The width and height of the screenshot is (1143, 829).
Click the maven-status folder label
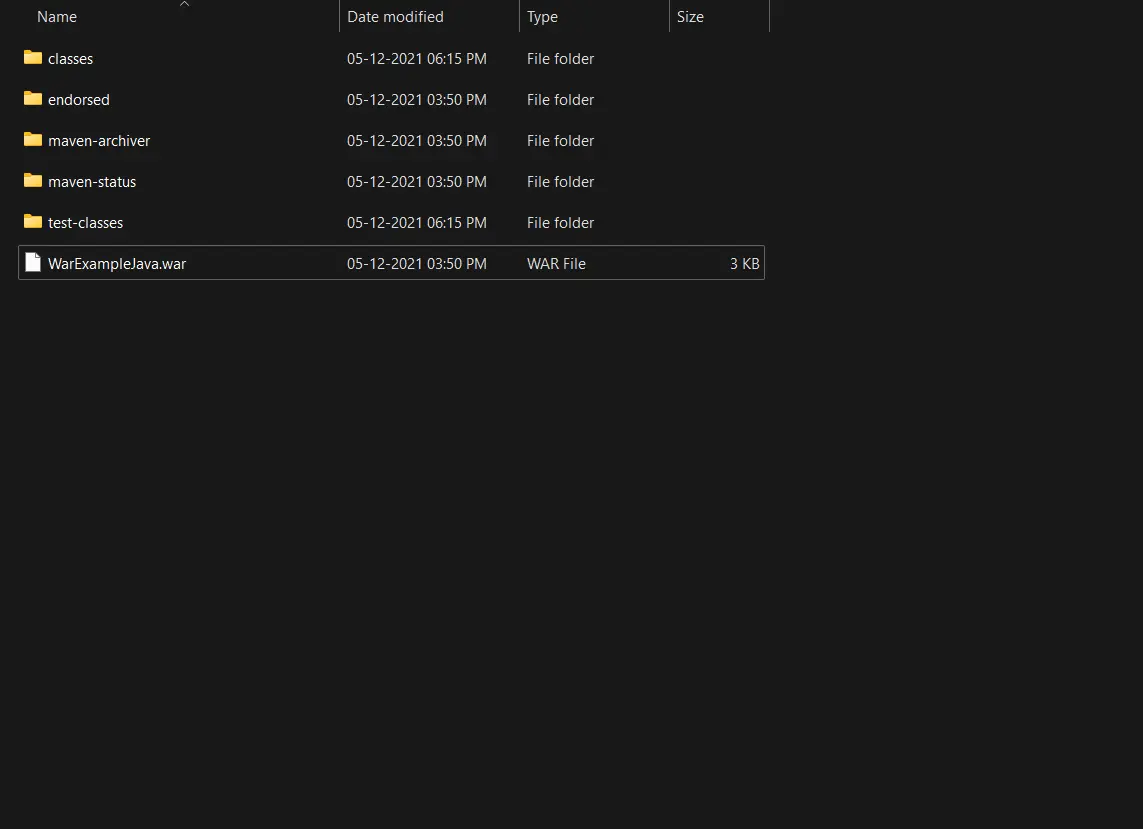[92, 181]
